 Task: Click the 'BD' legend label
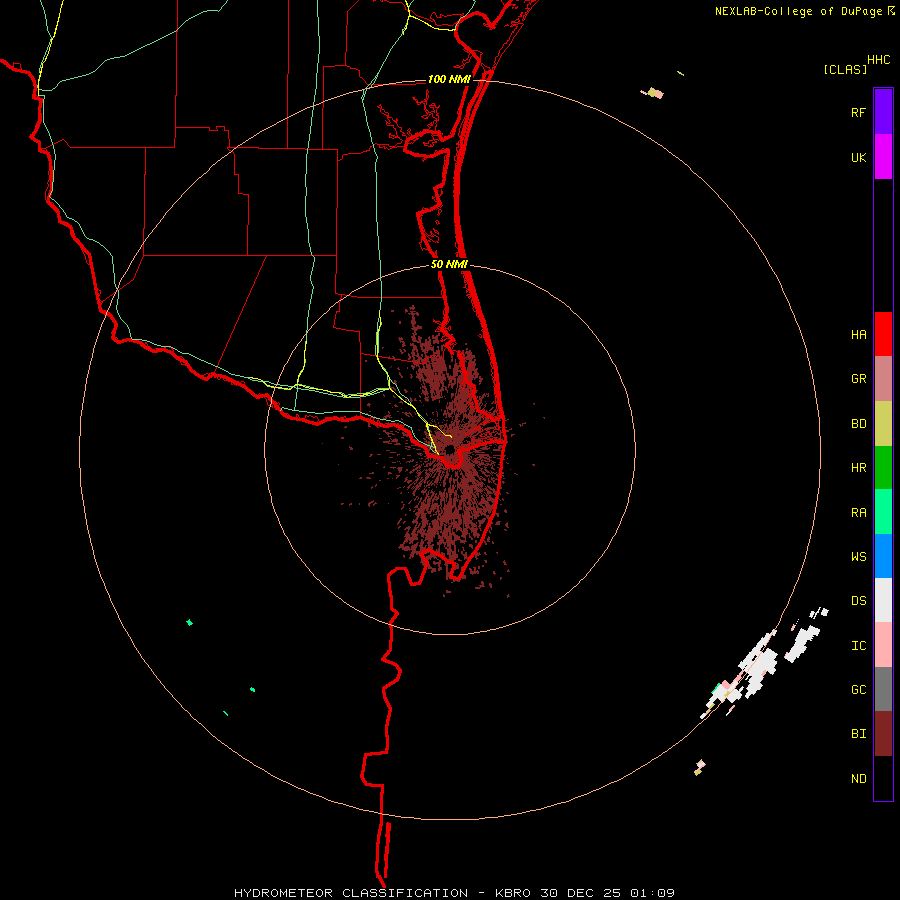[858, 424]
